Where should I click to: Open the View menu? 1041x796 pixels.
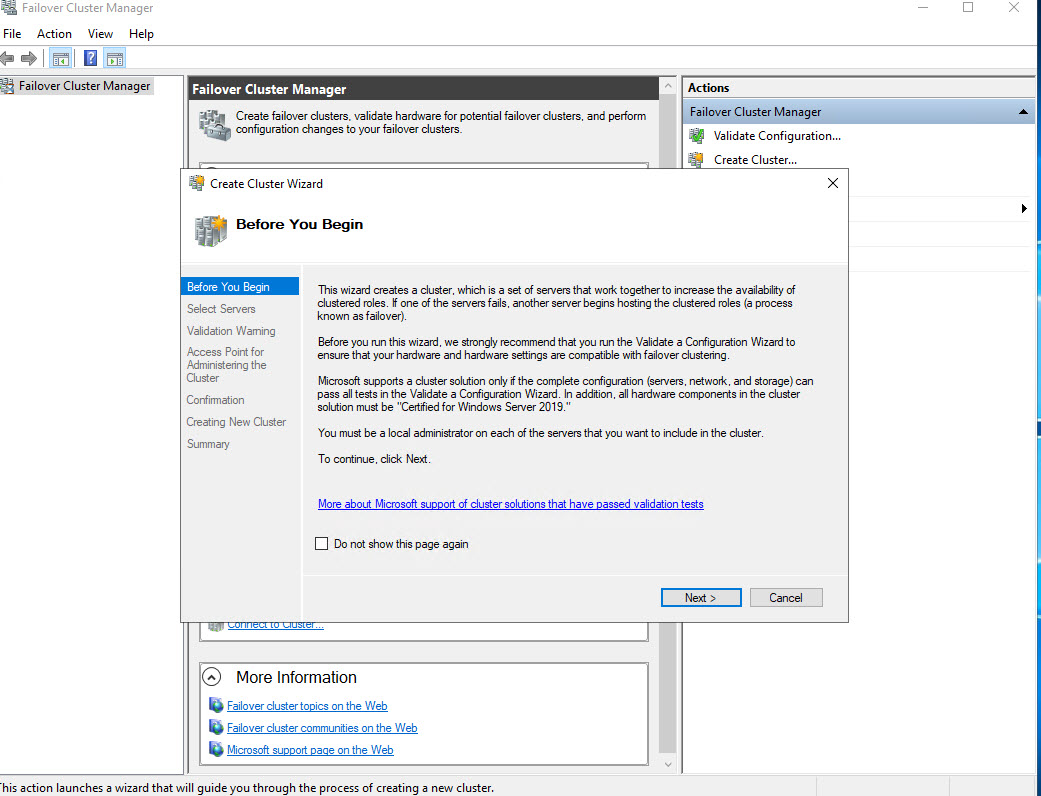pos(100,34)
